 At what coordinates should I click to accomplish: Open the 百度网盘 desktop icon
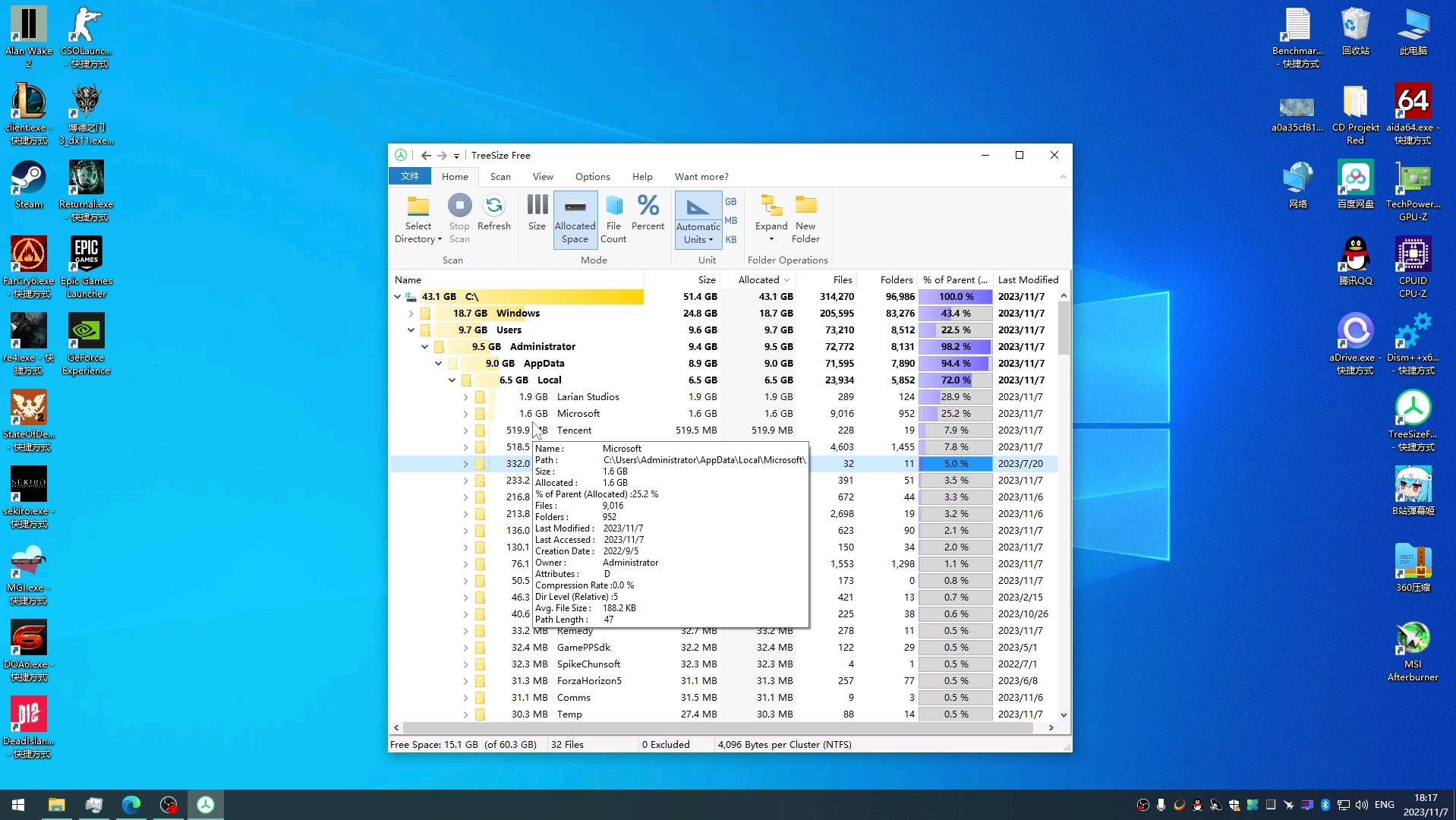(1355, 184)
